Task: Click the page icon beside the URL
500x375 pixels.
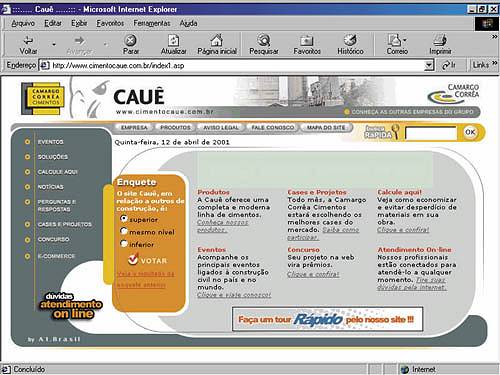Action: pos(45,65)
